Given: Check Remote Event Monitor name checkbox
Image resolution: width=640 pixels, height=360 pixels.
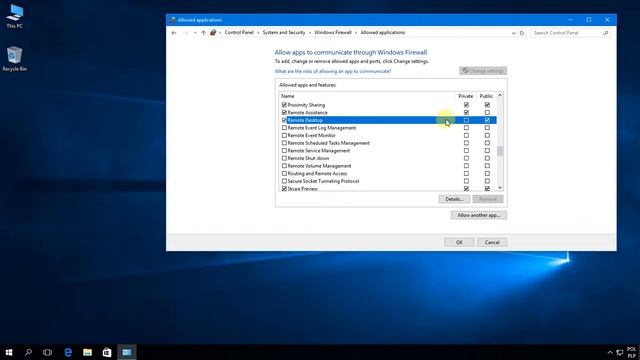Looking at the screenshot, I should click(x=284, y=136).
